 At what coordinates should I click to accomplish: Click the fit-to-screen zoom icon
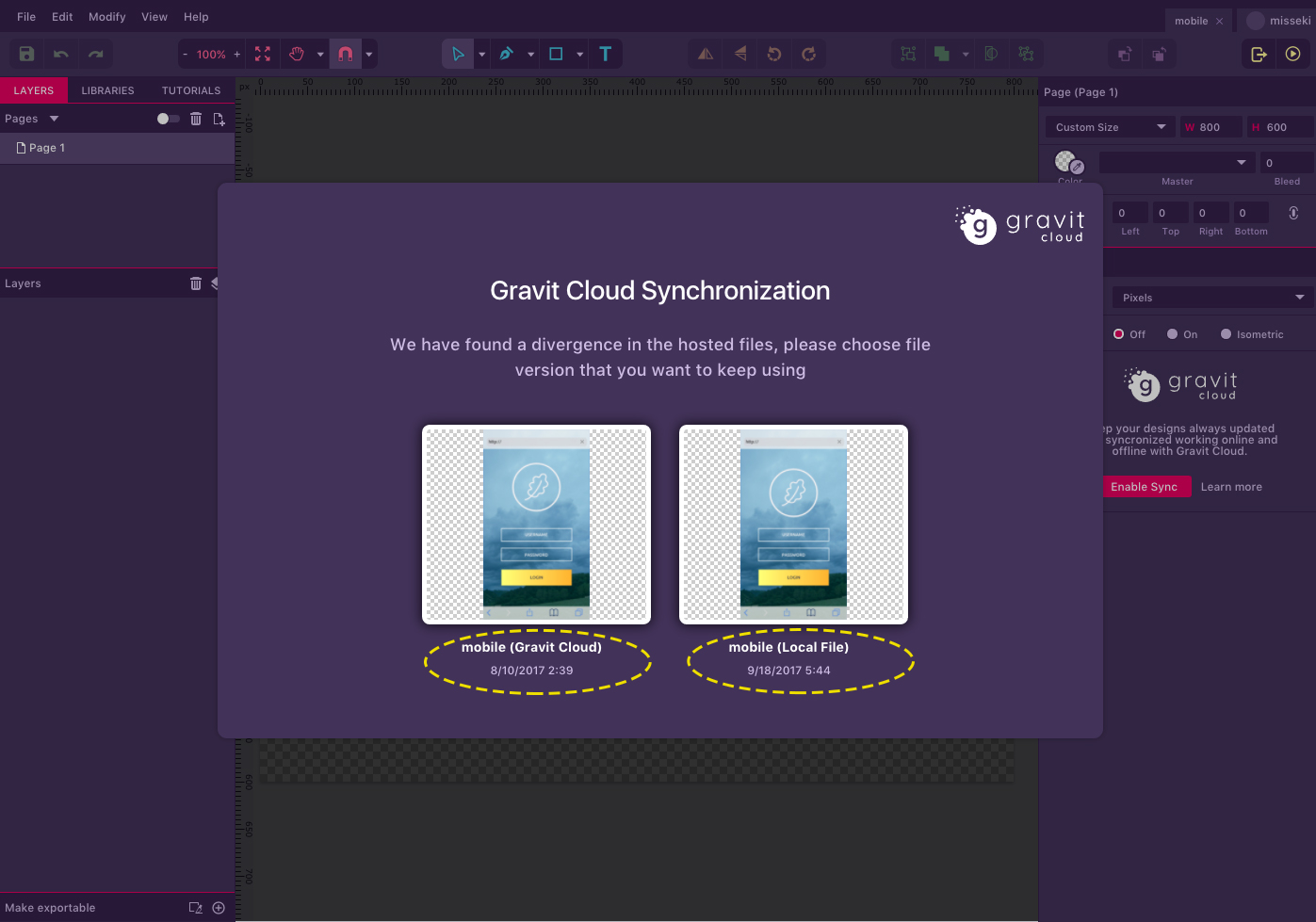point(263,54)
